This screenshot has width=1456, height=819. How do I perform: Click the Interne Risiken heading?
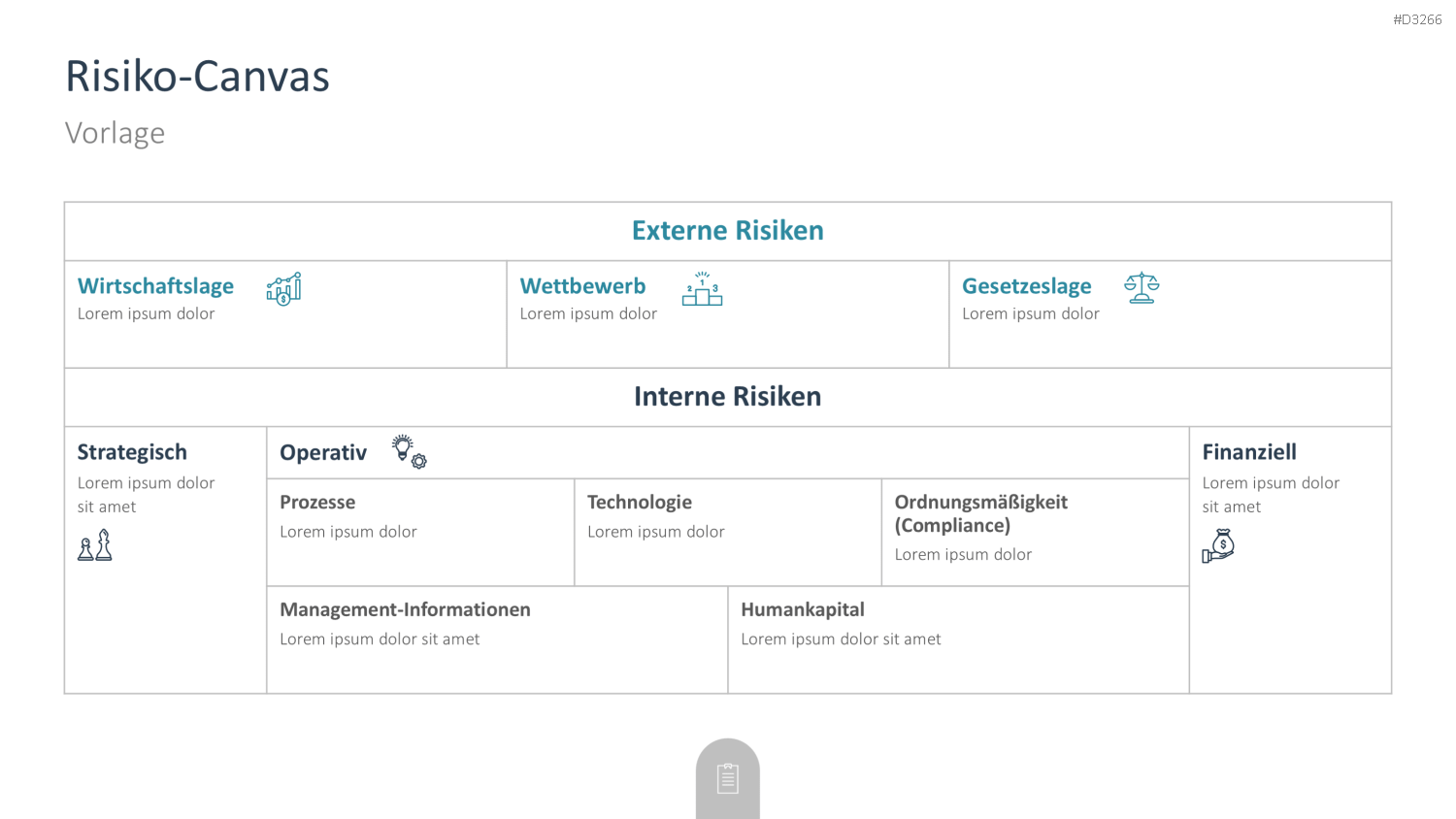pyautogui.click(x=728, y=396)
